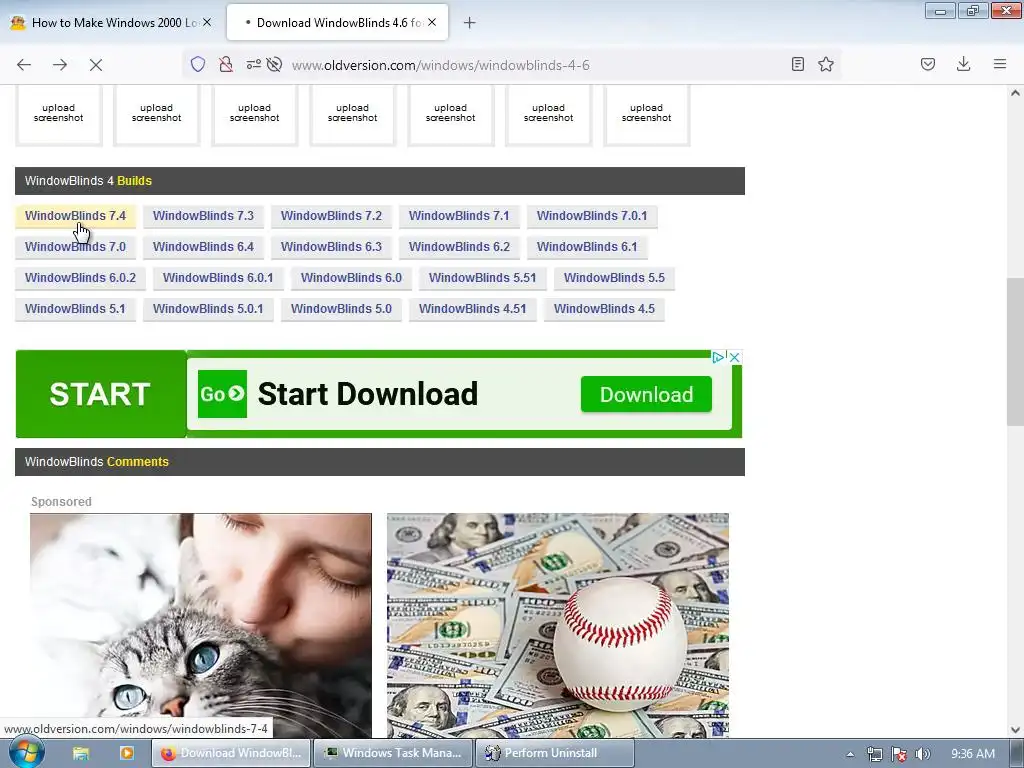Click the insecure connection padlock icon
Screen dimensions: 1024x768
point(226,64)
